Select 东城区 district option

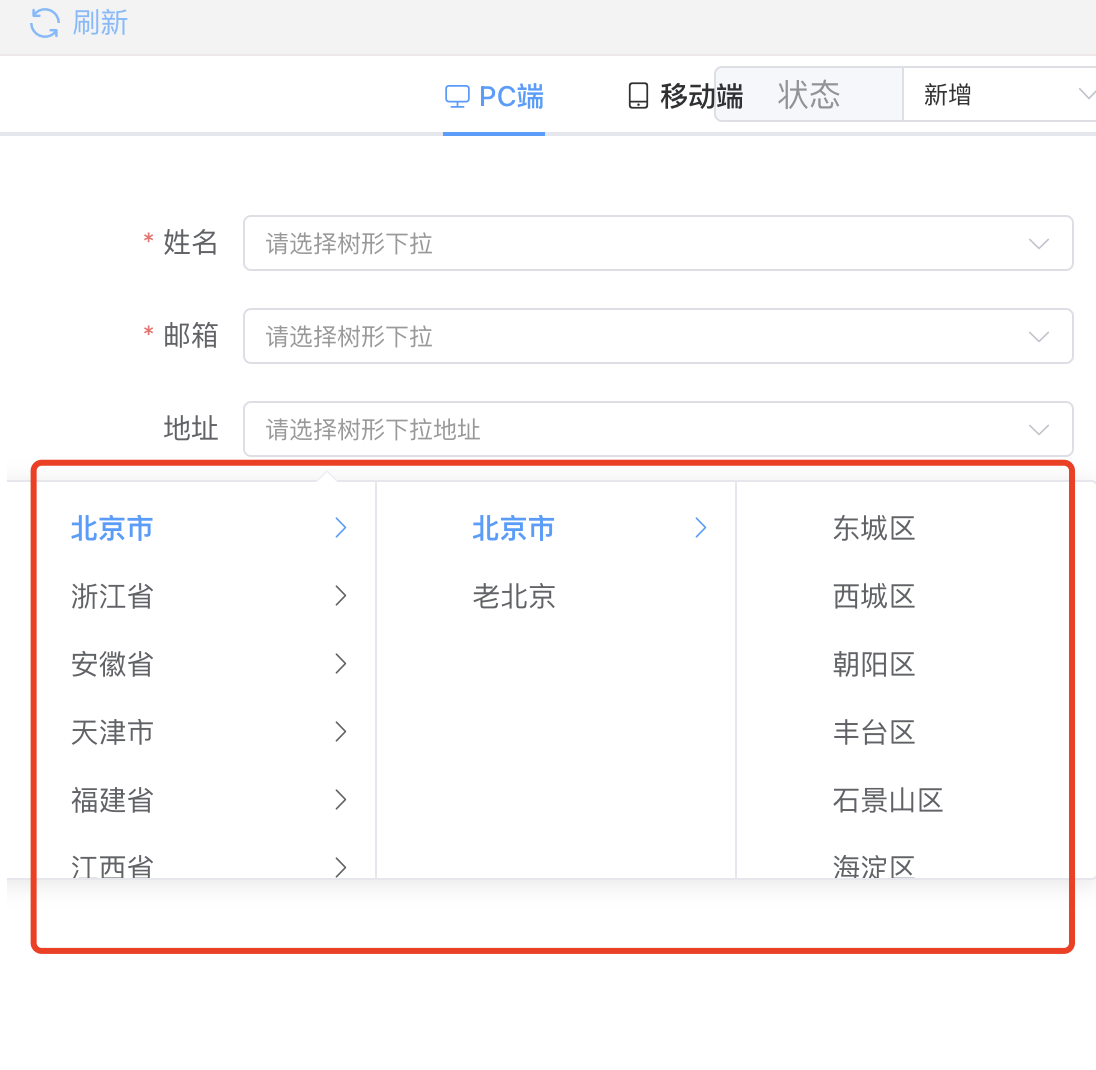pyautogui.click(x=874, y=529)
